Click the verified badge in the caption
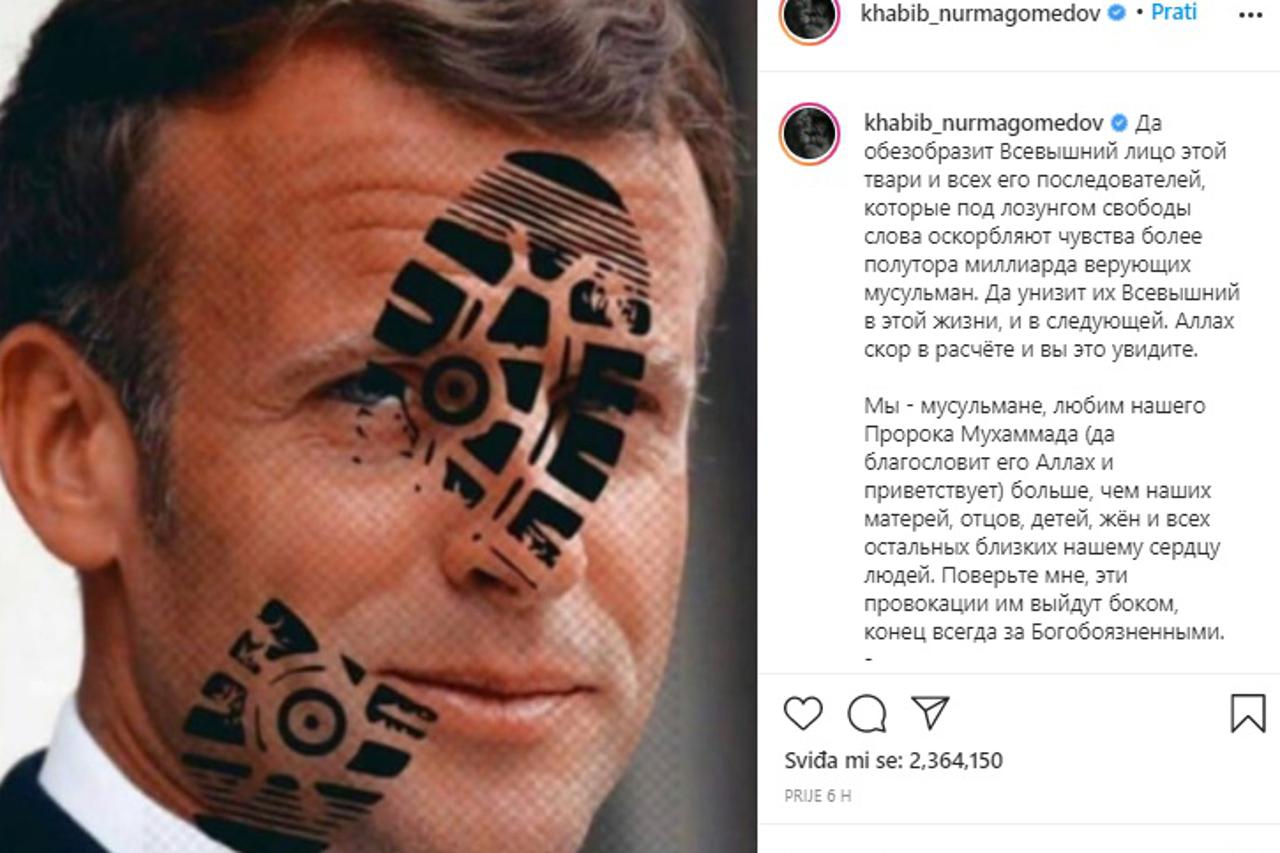This screenshot has width=1280, height=853. click(1120, 123)
